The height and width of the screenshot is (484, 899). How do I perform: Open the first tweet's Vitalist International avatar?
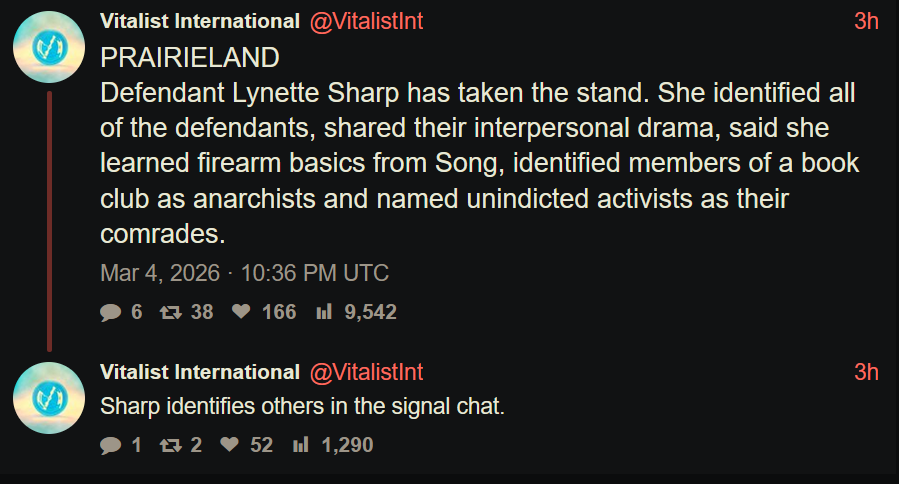48,47
